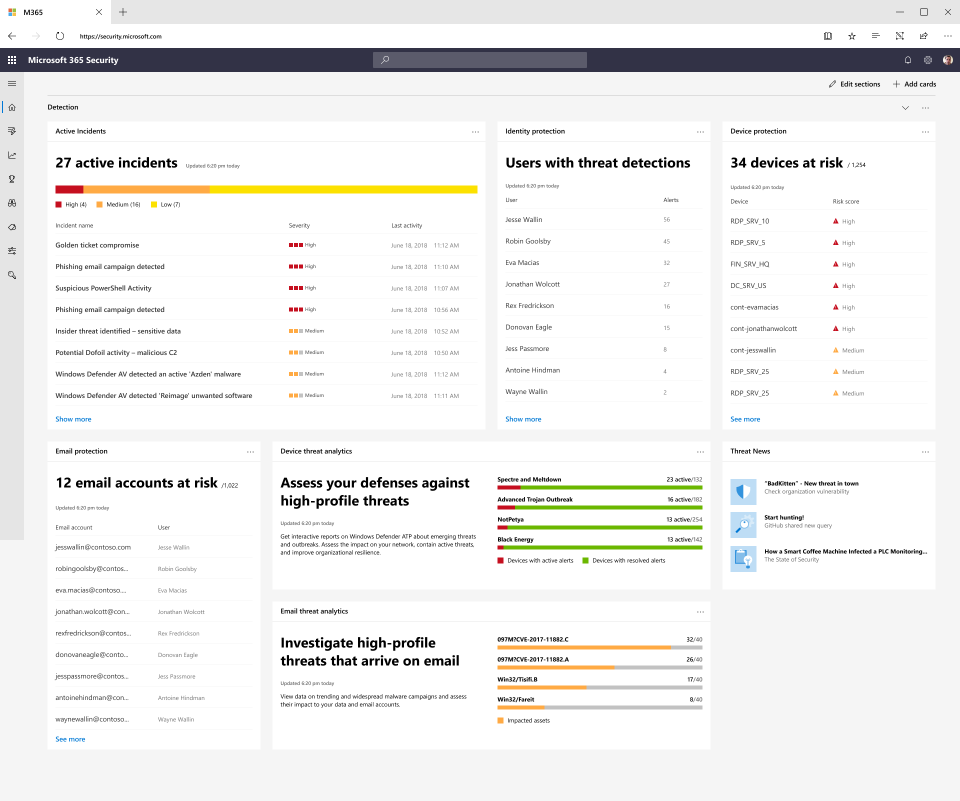This screenshot has width=960, height=801.
Task: Open web capture icon in browser toolbar
Action: pos(899,36)
